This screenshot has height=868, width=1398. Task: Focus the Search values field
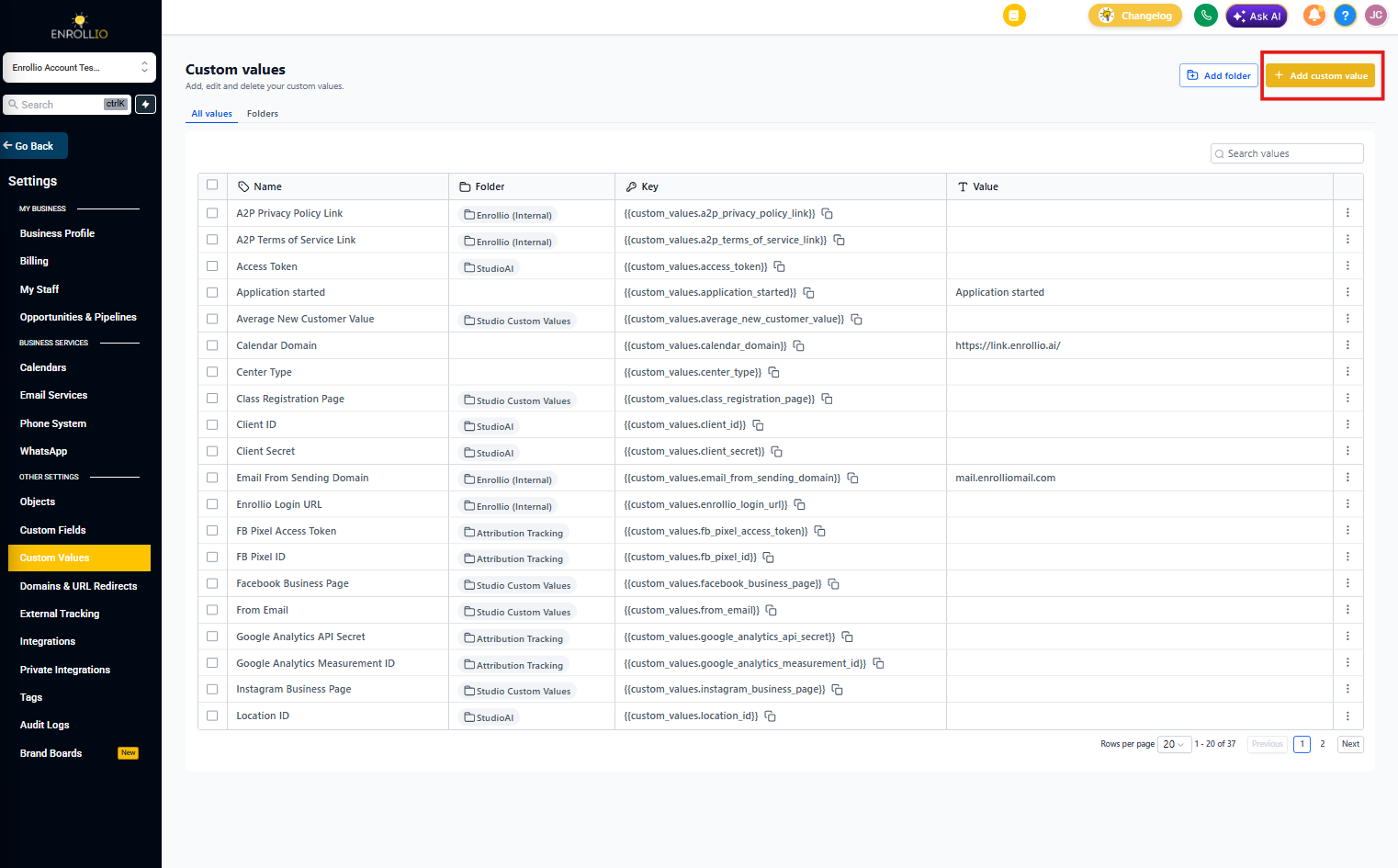(1287, 153)
